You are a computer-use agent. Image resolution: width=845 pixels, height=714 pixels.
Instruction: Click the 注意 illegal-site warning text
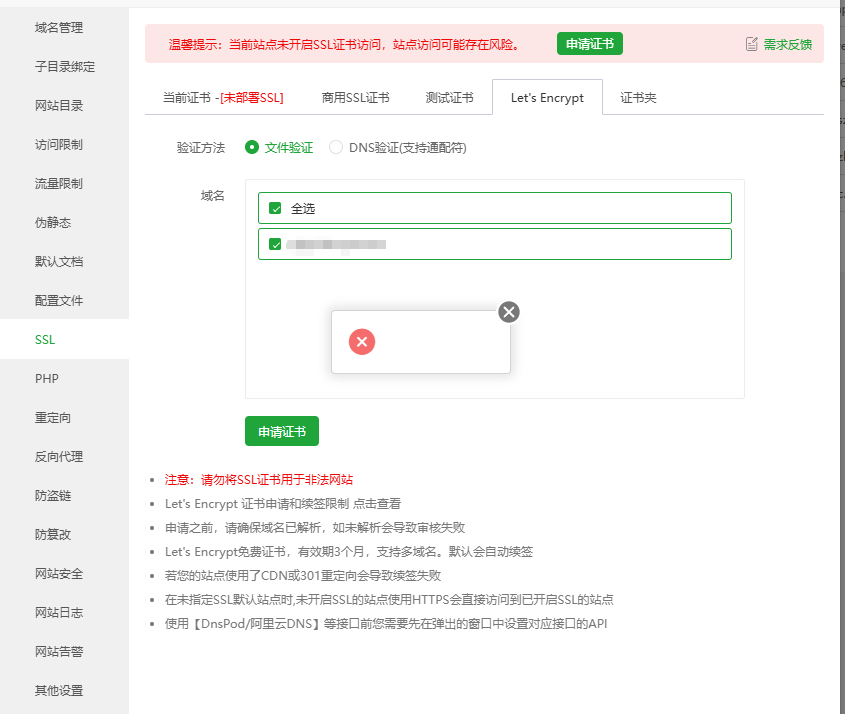(x=259, y=480)
